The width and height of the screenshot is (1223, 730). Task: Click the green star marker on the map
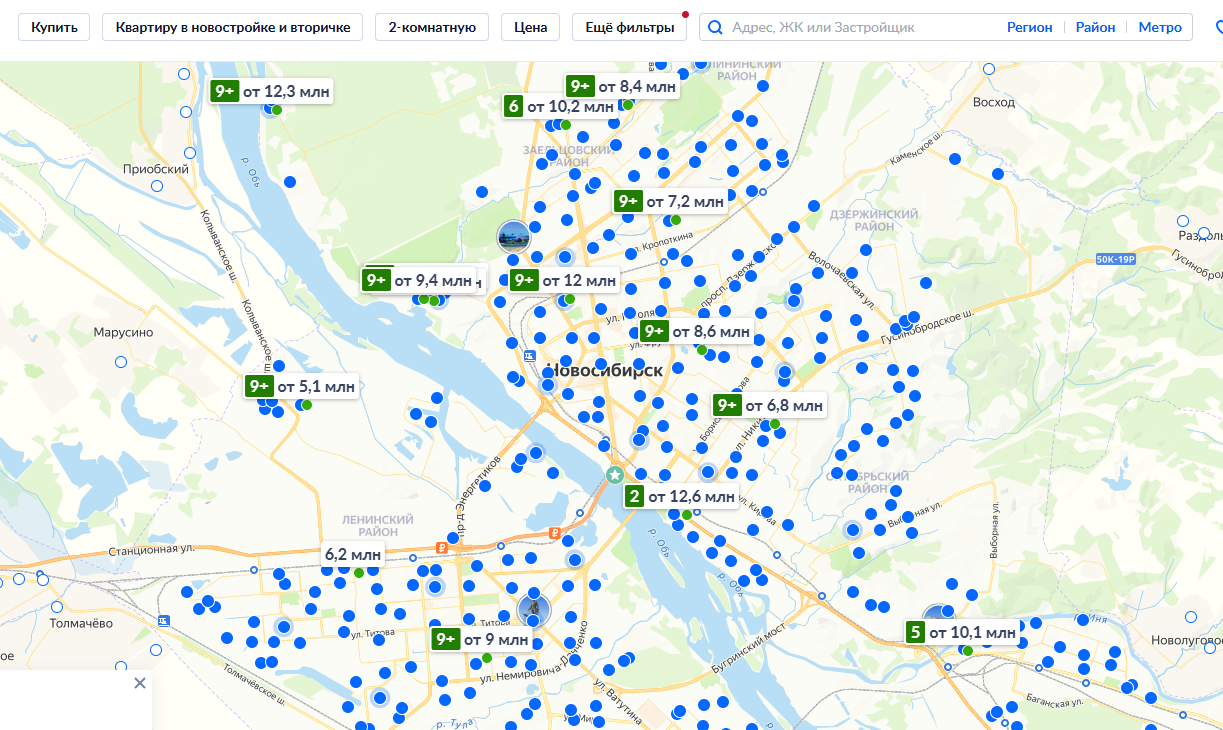coord(614,474)
